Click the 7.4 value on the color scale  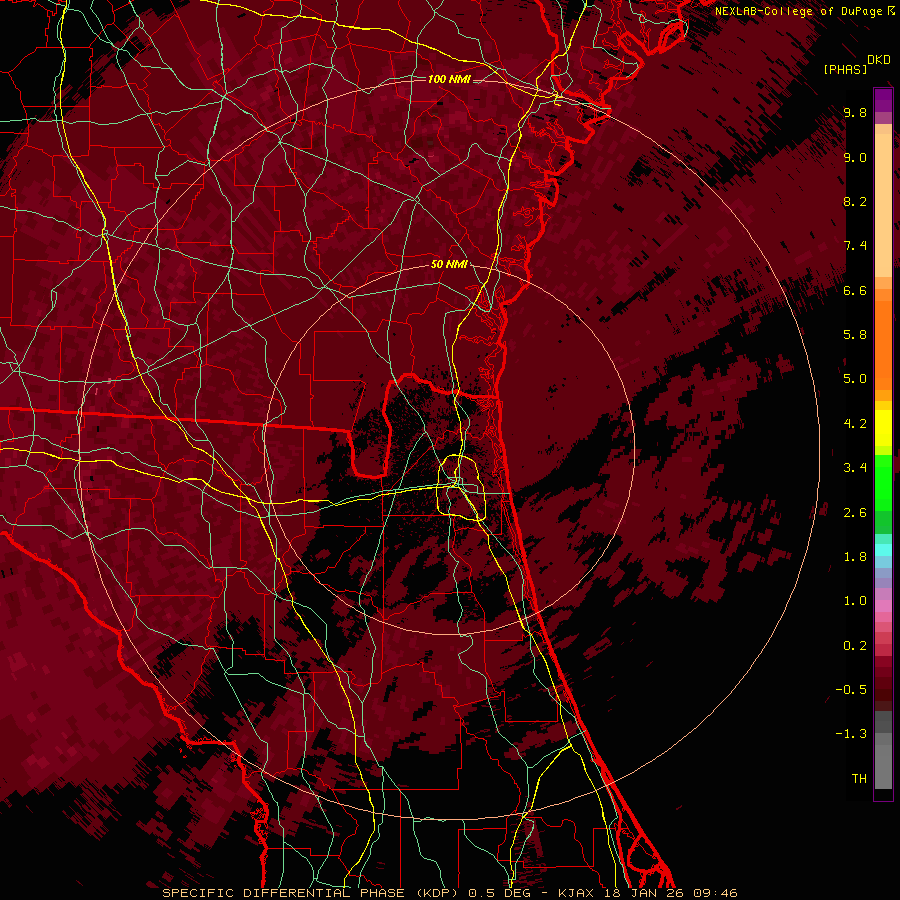855,246
